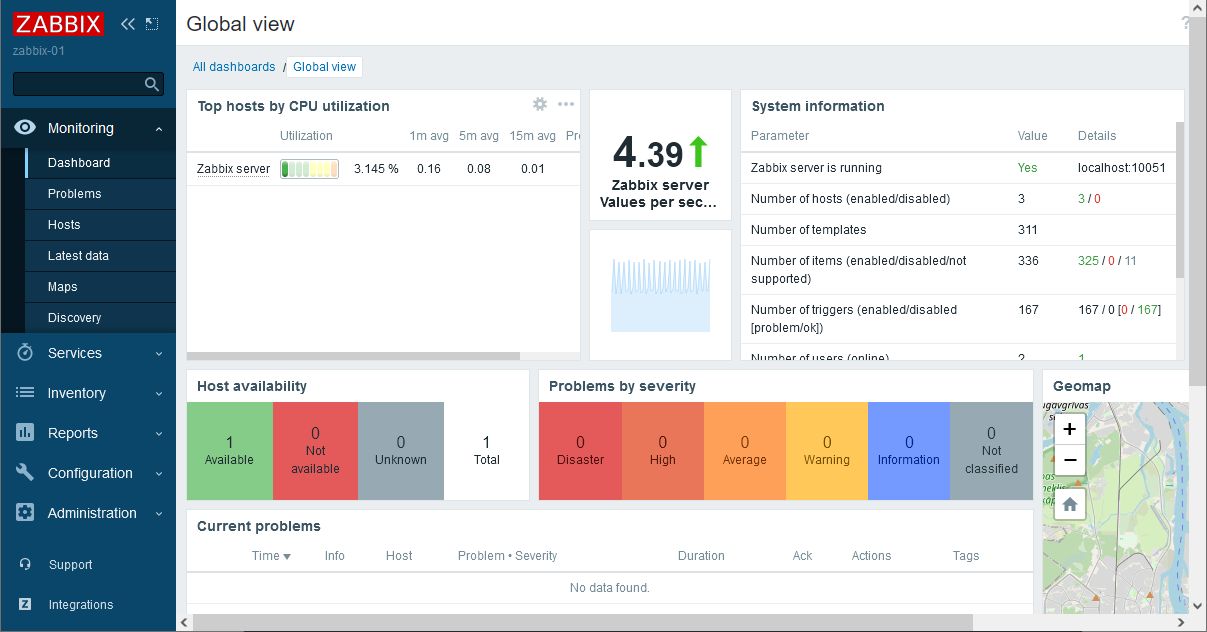This screenshot has height=632, width=1207.
Task: Click the localhost:10051 details value
Action: click(1121, 168)
